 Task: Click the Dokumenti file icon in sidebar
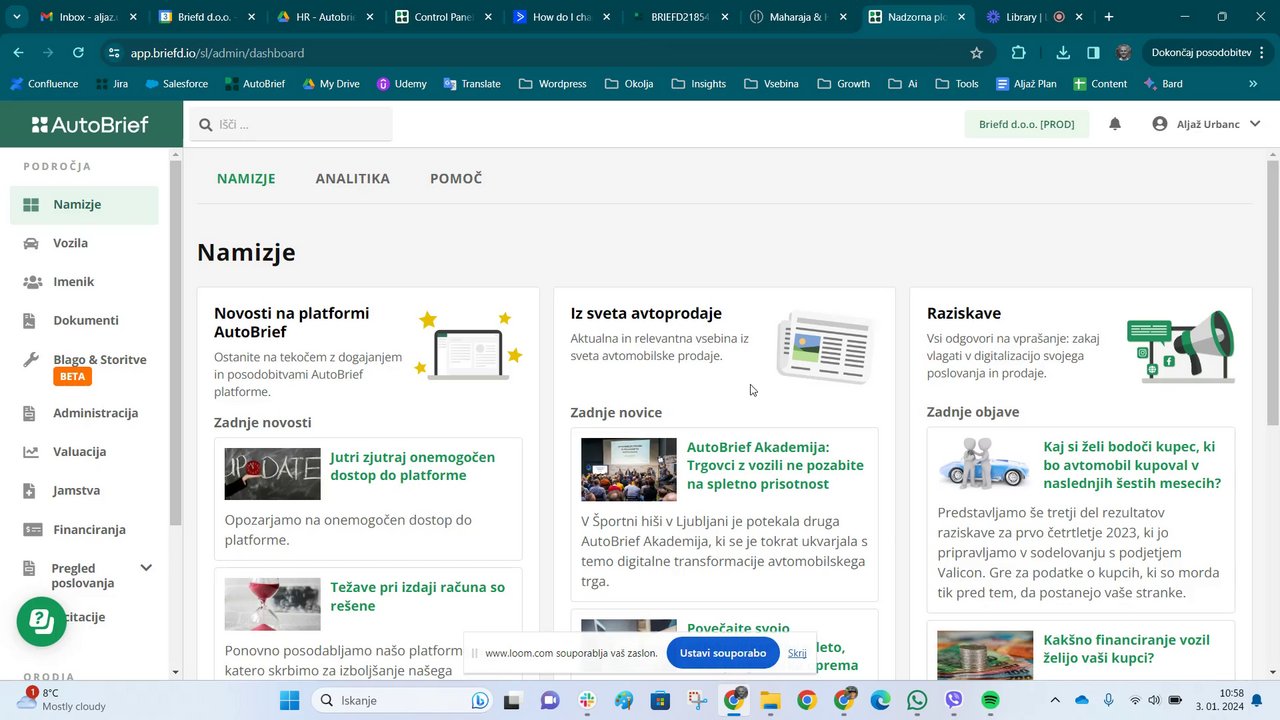31,321
